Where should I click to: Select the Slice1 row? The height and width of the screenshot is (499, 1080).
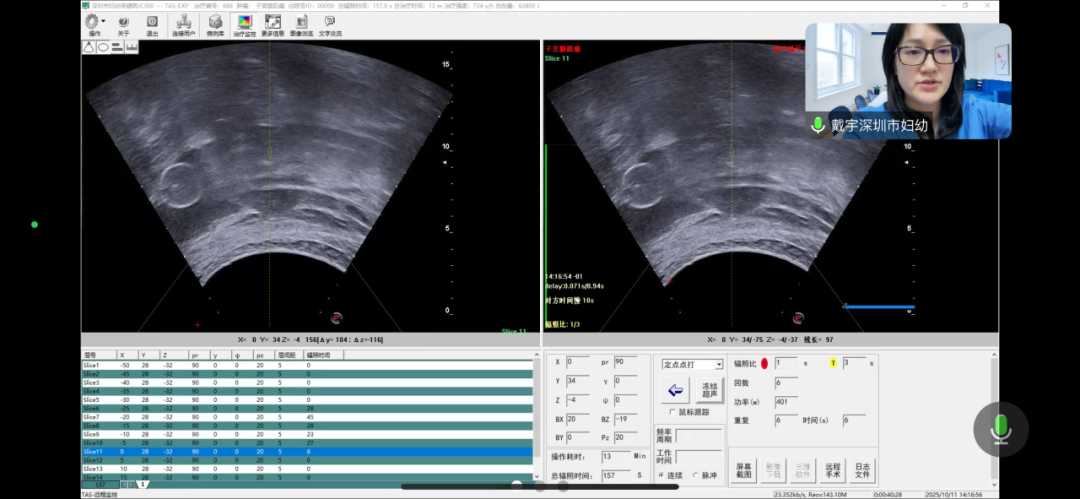click(x=307, y=365)
